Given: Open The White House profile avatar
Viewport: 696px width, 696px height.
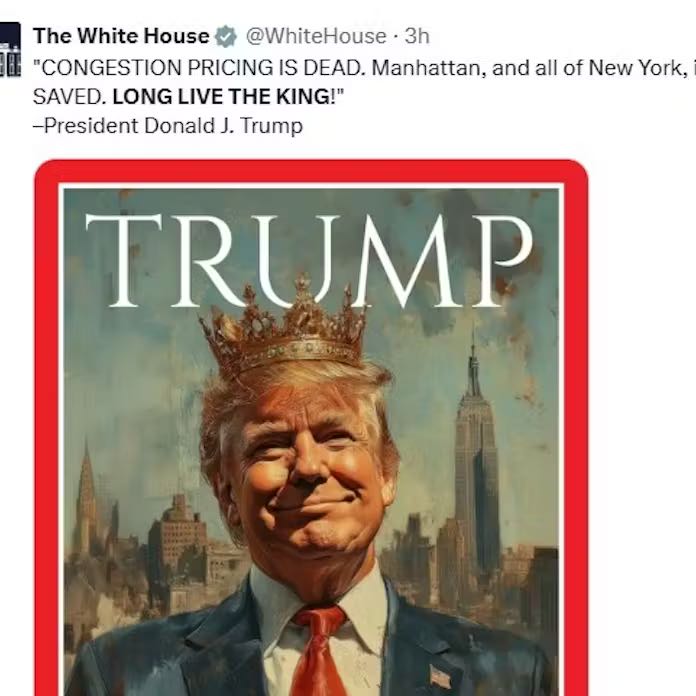Looking at the screenshot, I should click(x=10, y=49).
